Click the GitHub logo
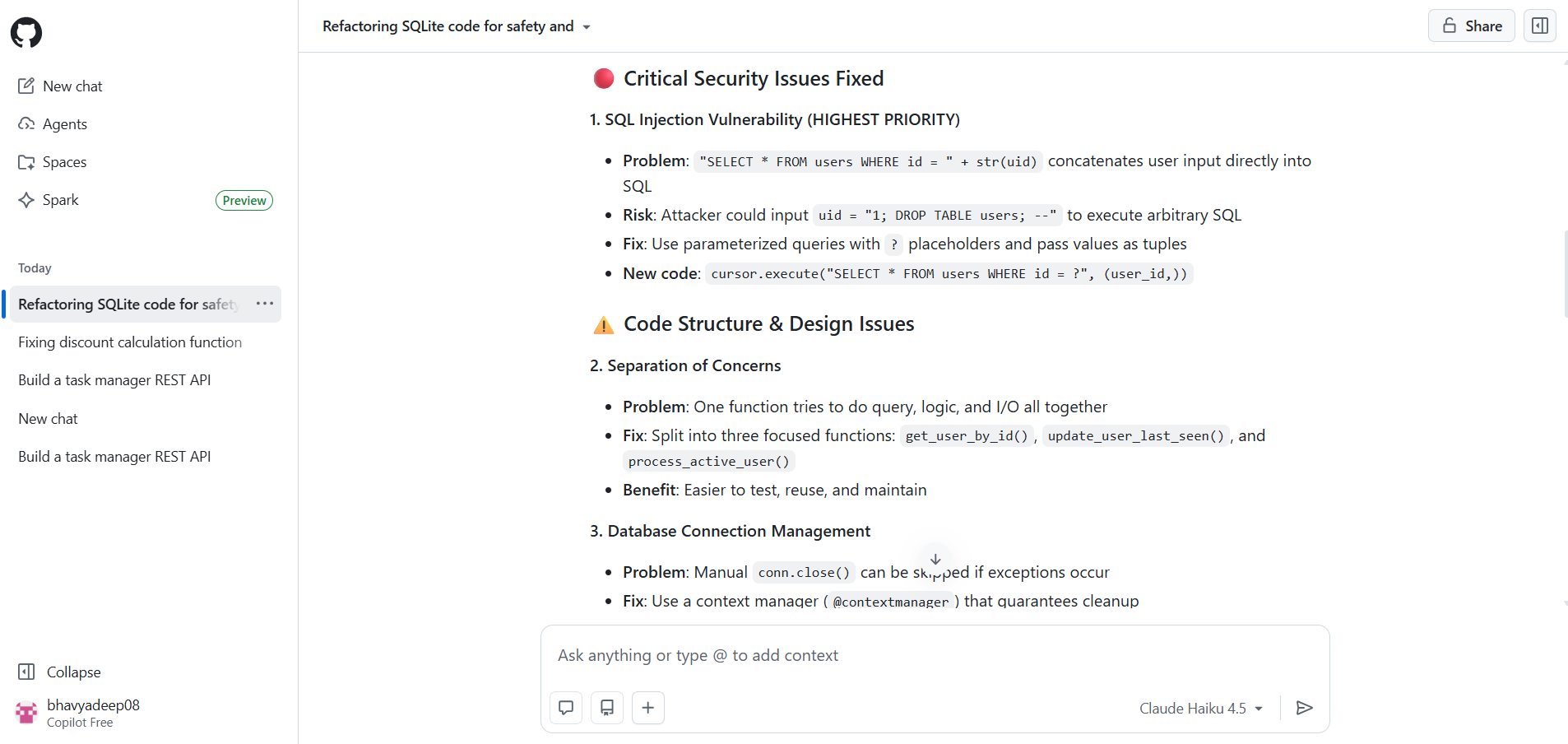 [x=26, y=32]
